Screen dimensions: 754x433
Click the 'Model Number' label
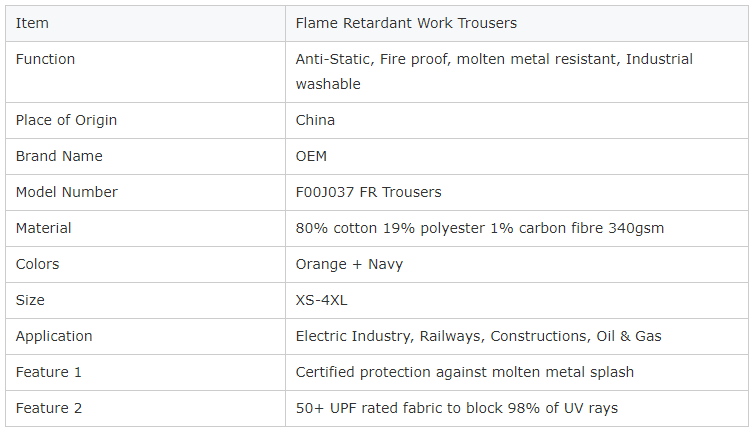[66, 192]
